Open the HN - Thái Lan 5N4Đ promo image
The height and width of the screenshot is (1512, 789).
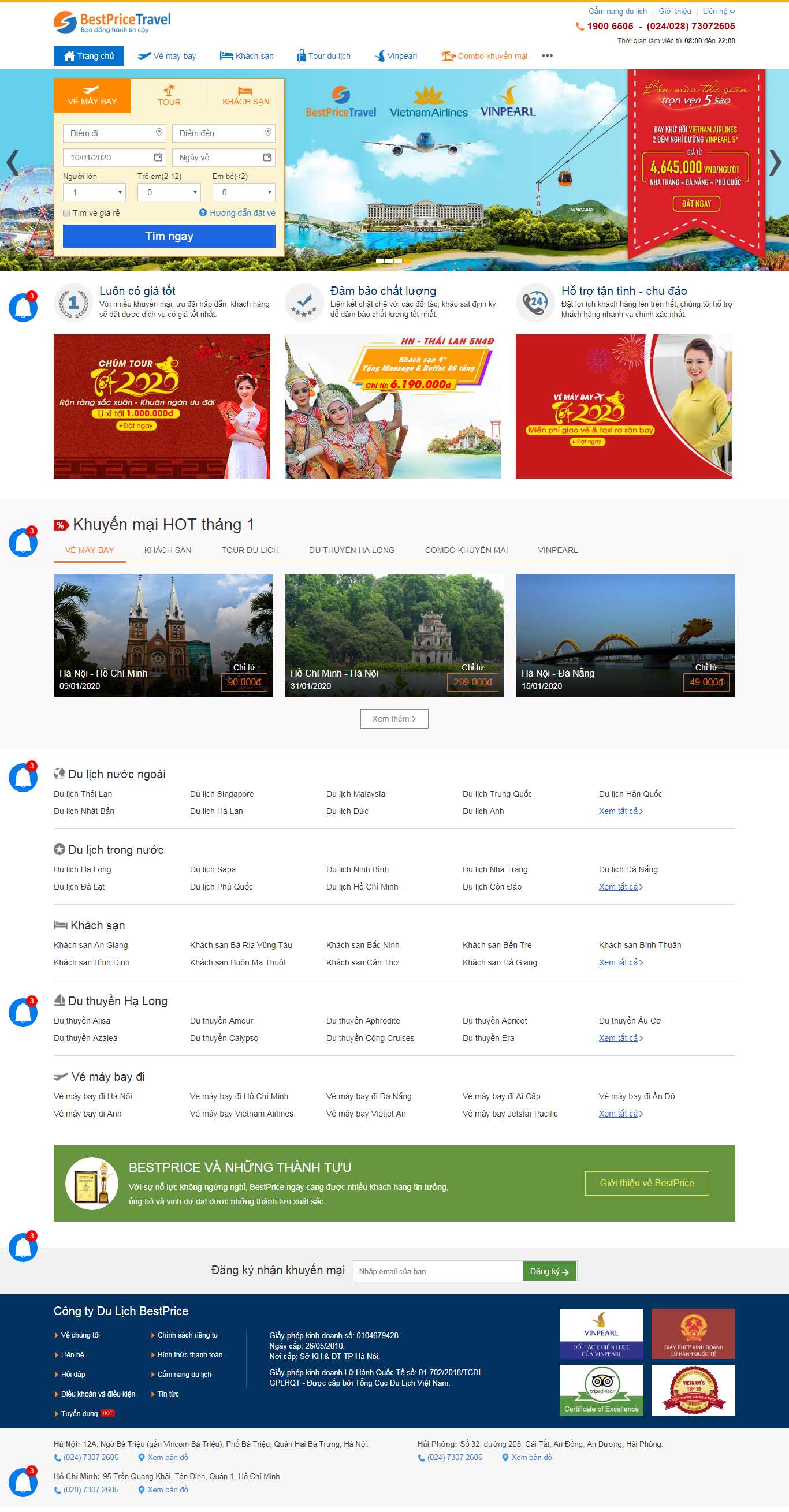point(393,406)
